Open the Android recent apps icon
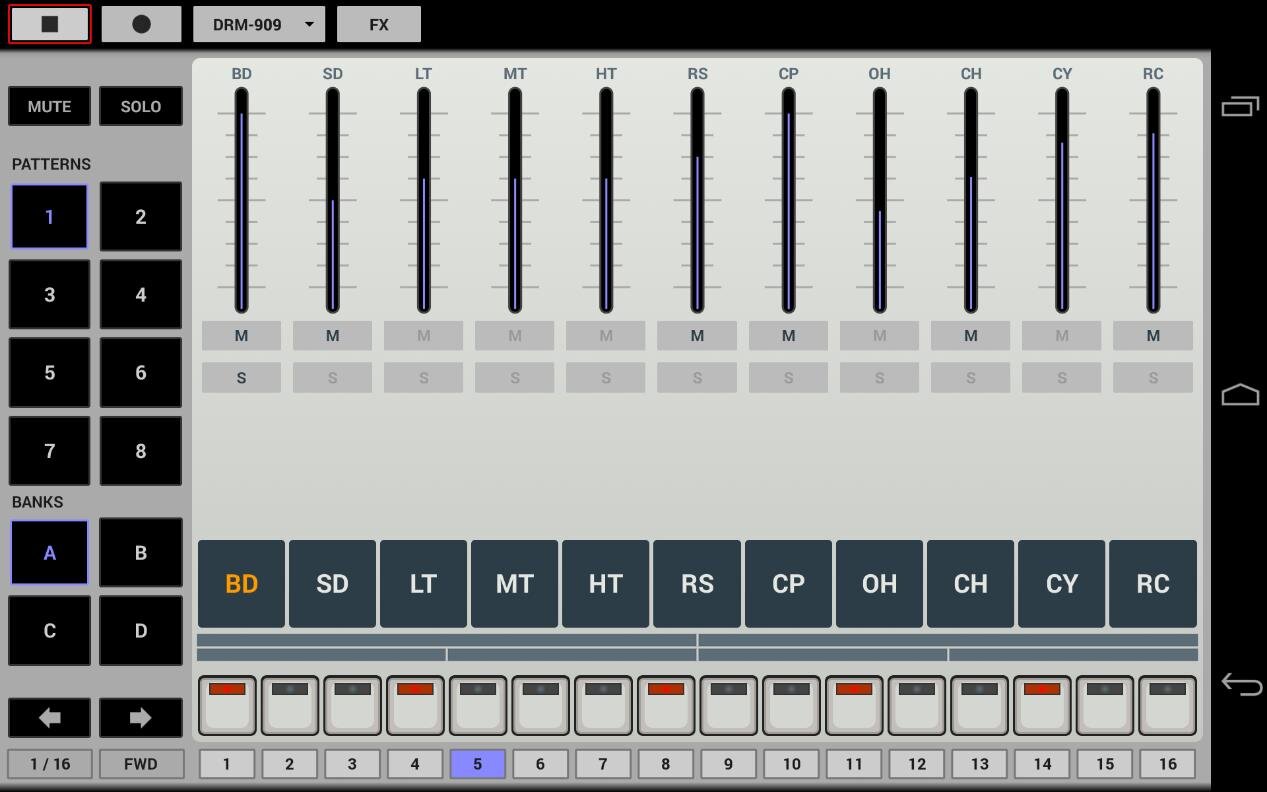The image size is (1267, 792). pos(1240,106)
